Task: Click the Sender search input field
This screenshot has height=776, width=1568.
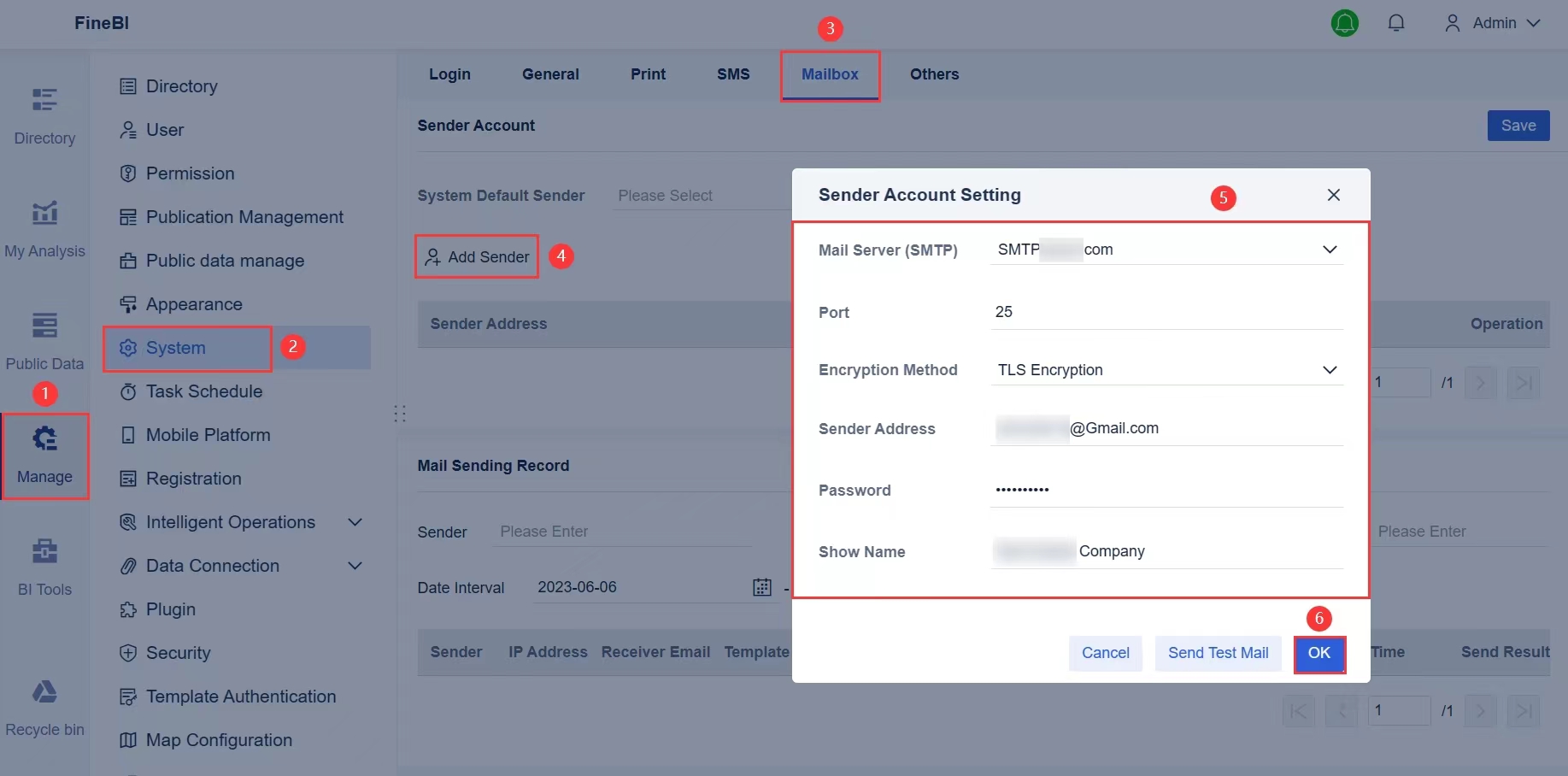Action: (621, 531)
